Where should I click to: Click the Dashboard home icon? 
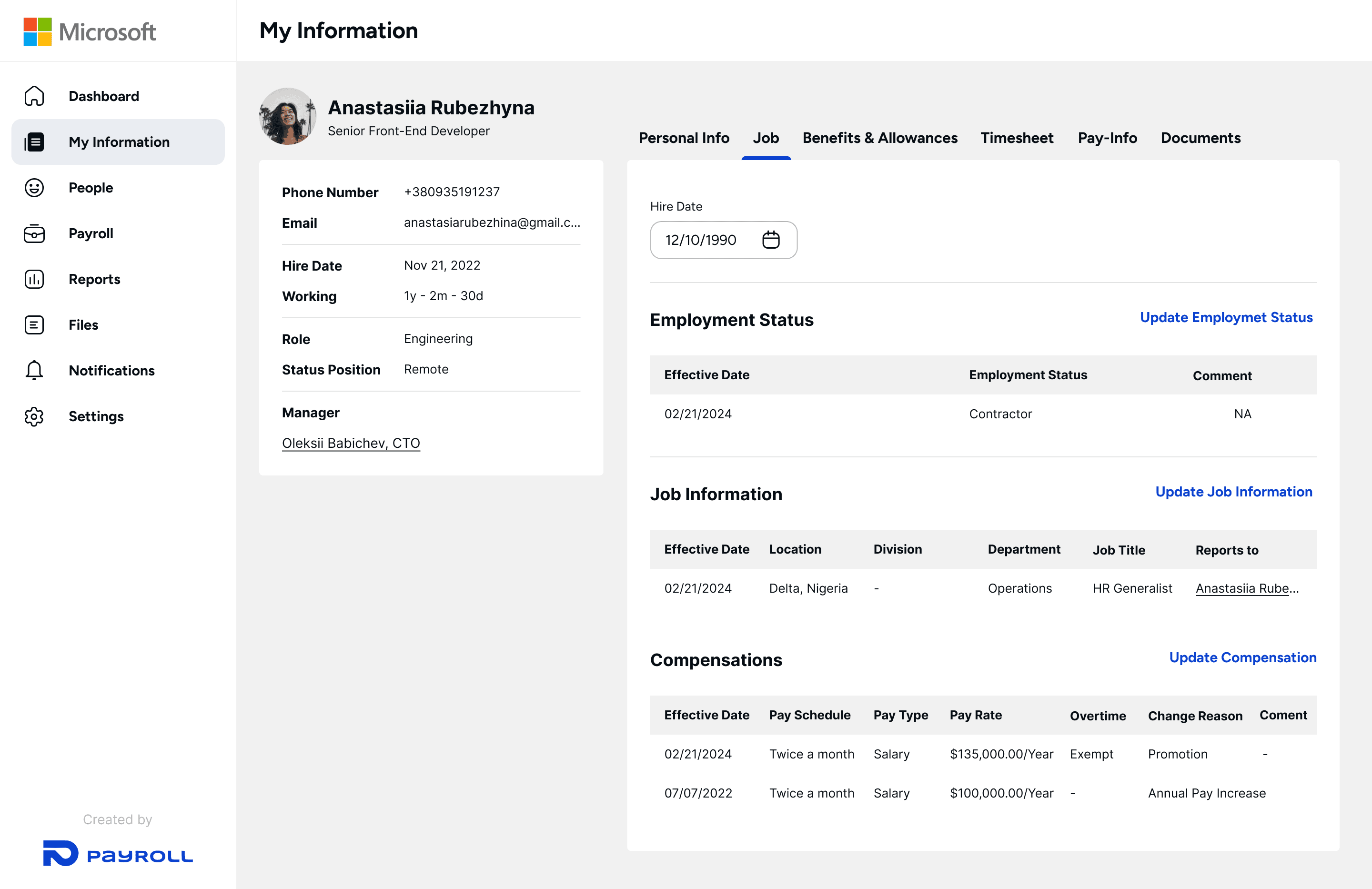(34, 96)
